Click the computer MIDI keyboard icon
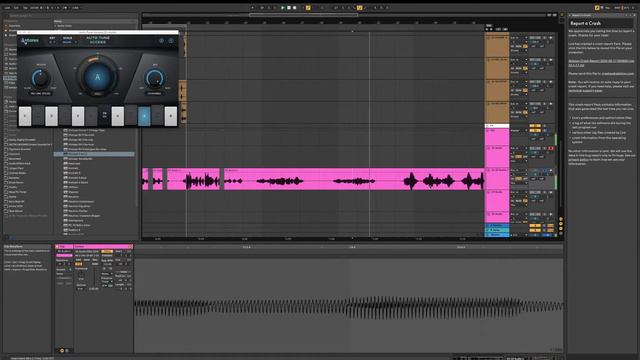Screen dimensions: 640x360 602,8
